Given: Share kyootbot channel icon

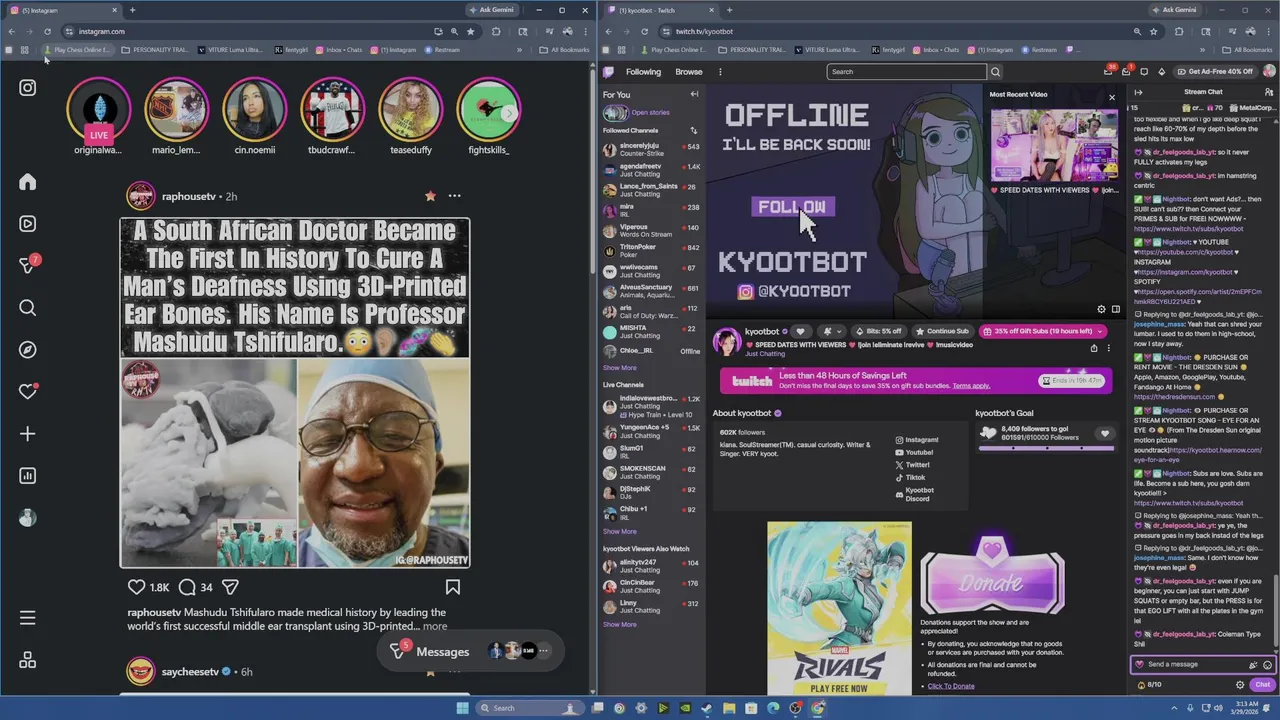Looking at the screenshot, I should 1093,349.
